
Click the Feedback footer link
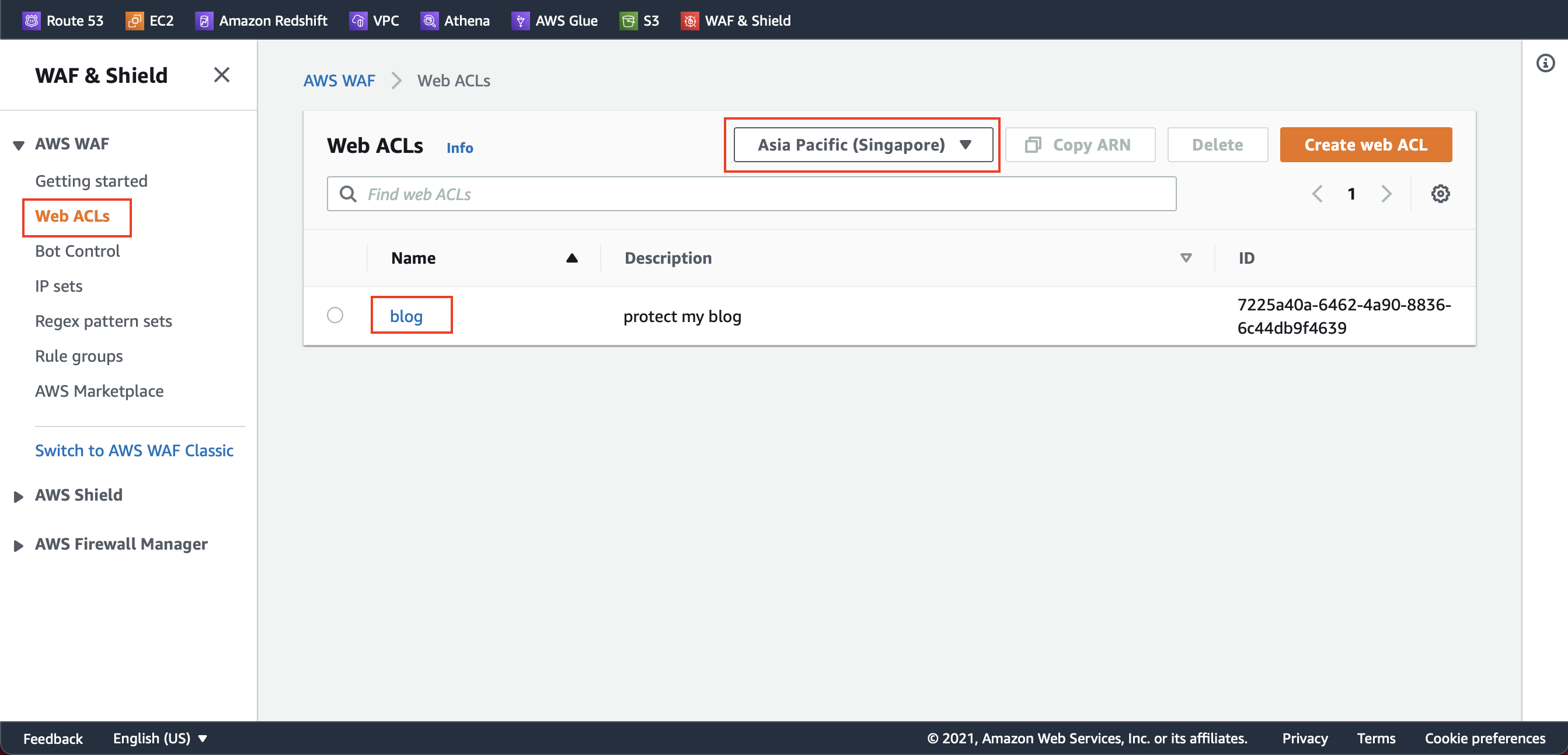(x=53, y=738)
